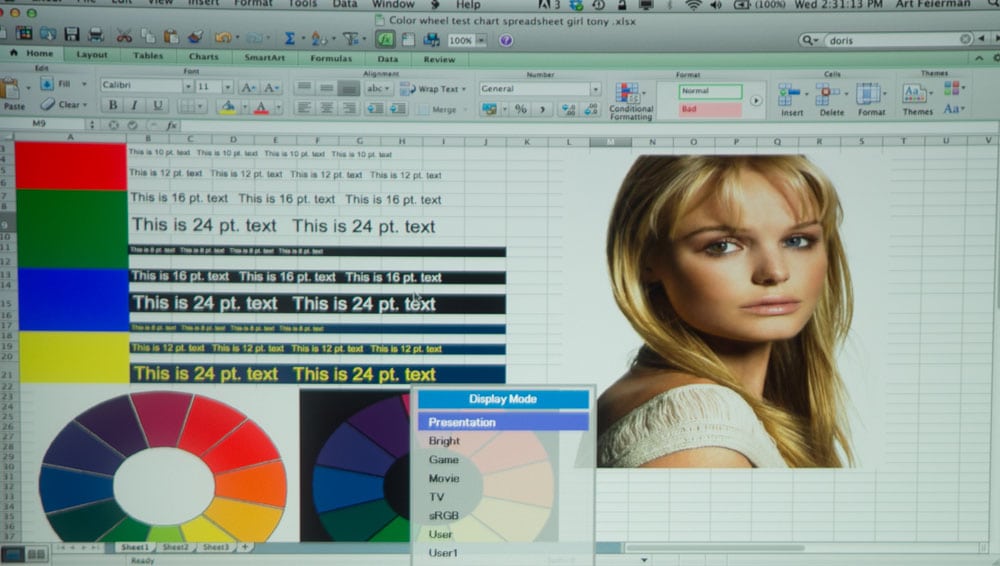Click the AutoSum sigma icon
The height and width of the screenshot is (566, 1000).
(289, 38)
